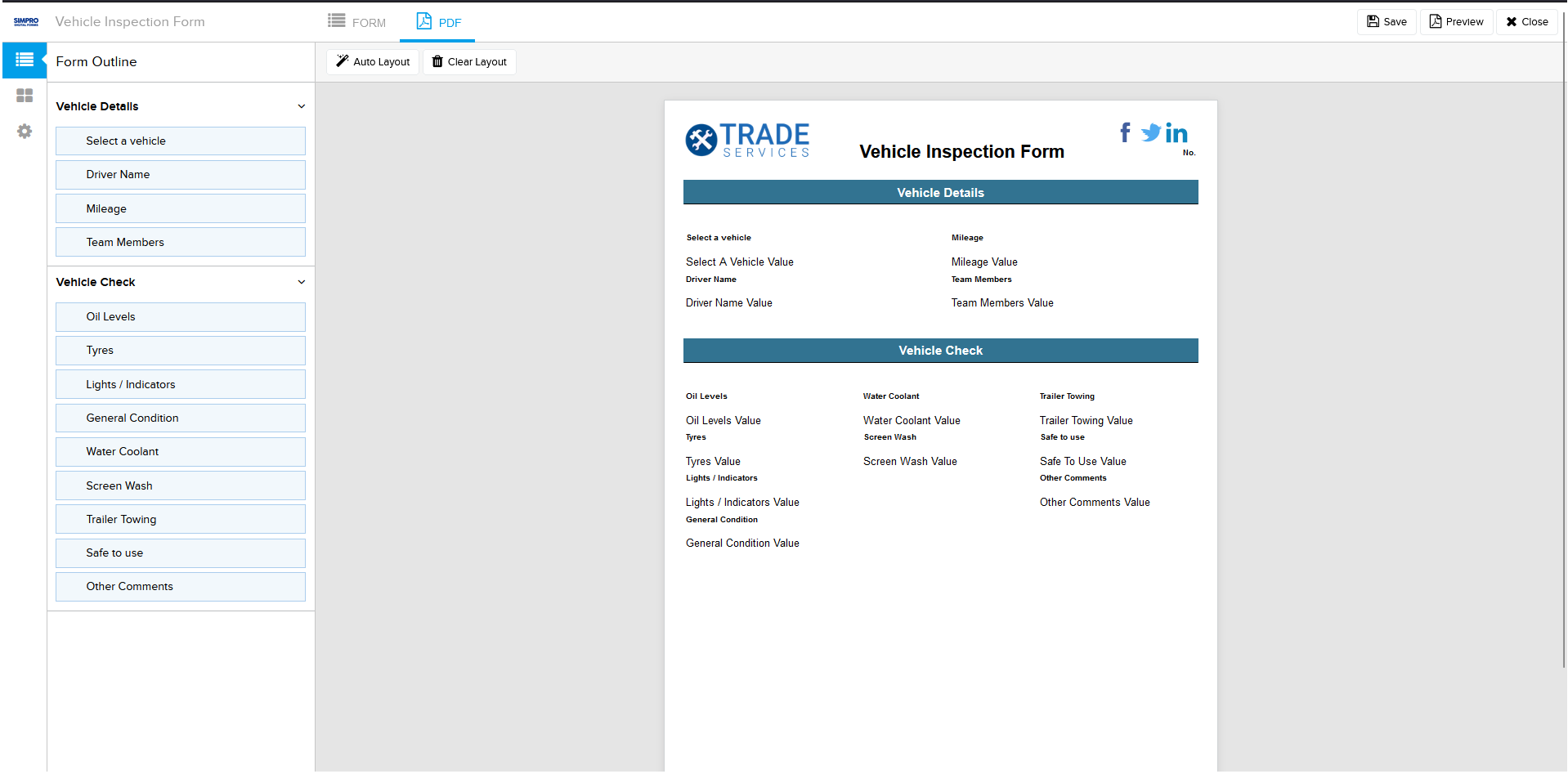Viewport: 1568px width, 774px height.
Task: Open the PDF Preview
Action: point(1456,22)
